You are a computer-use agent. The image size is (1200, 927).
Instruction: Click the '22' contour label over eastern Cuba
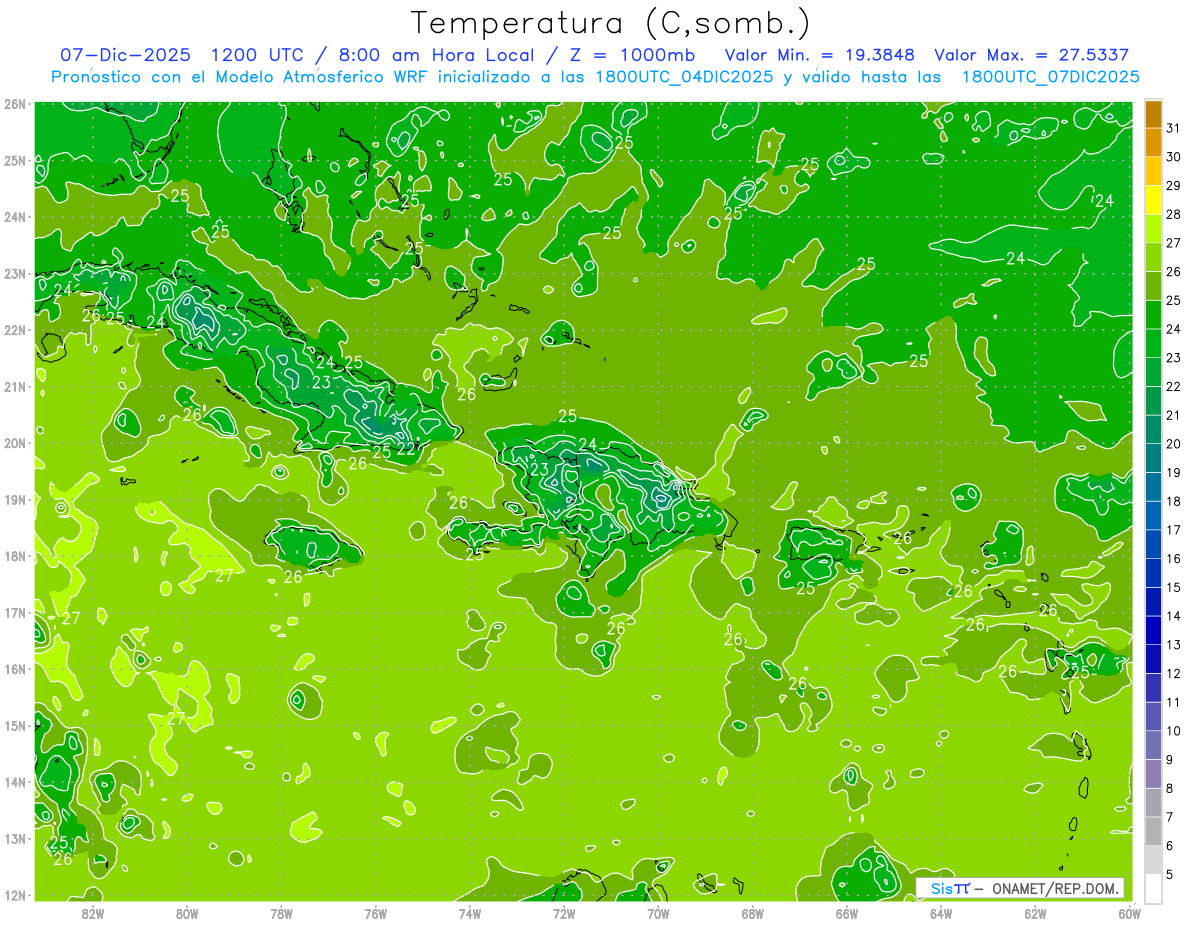[406, 448]
